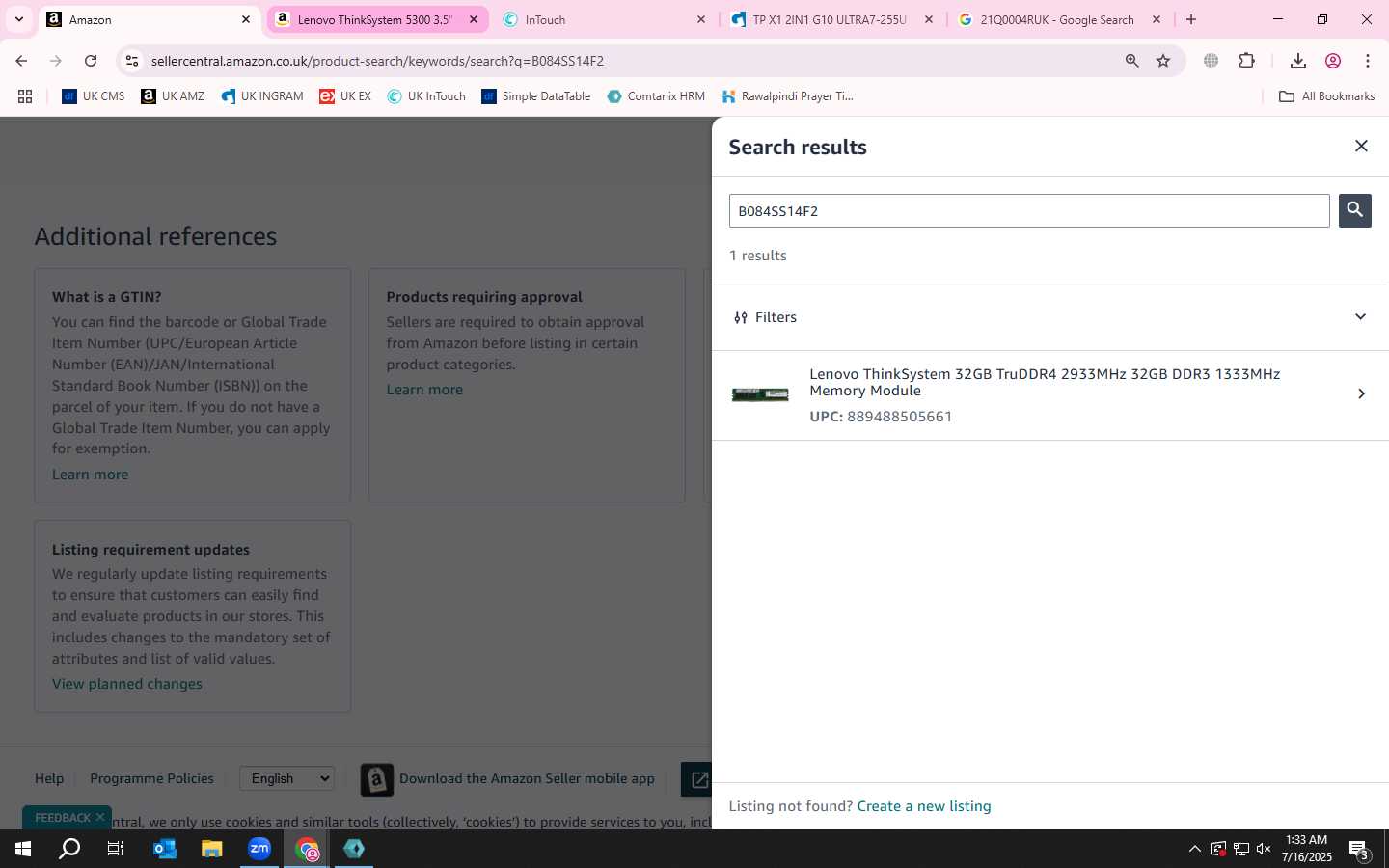The height and width of the screenshot is (868, 1389).
Task: Open the English language dropdown
Action: [286, 778]
